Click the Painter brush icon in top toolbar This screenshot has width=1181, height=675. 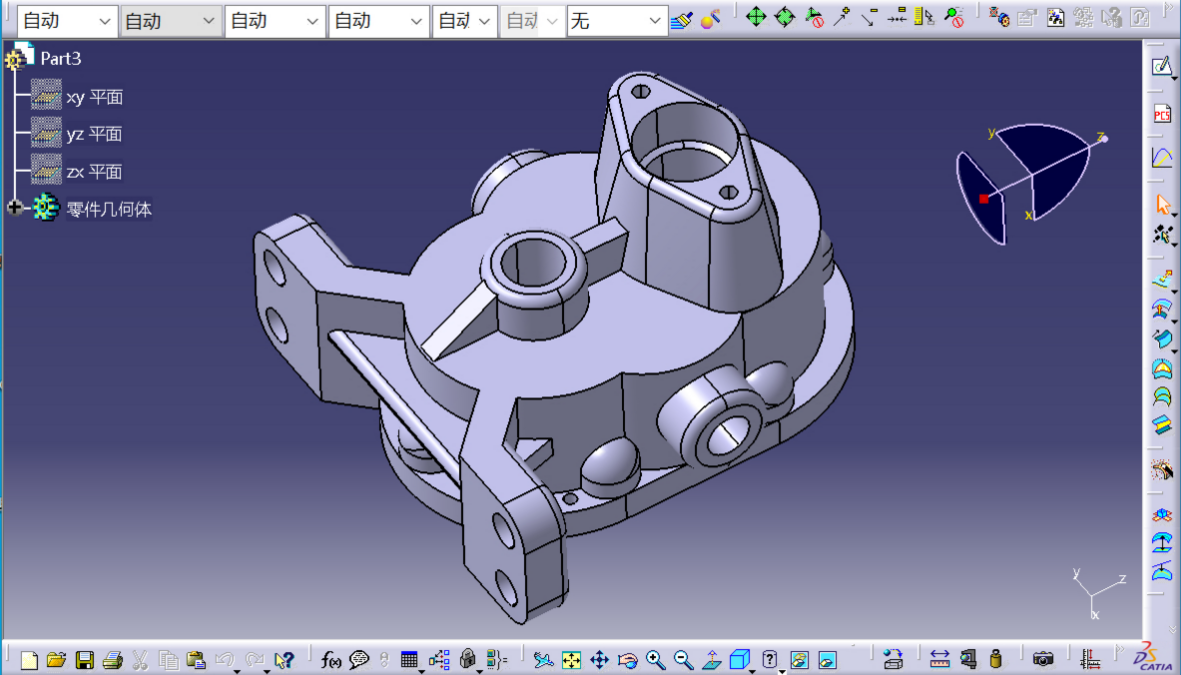tap(681, 19)
